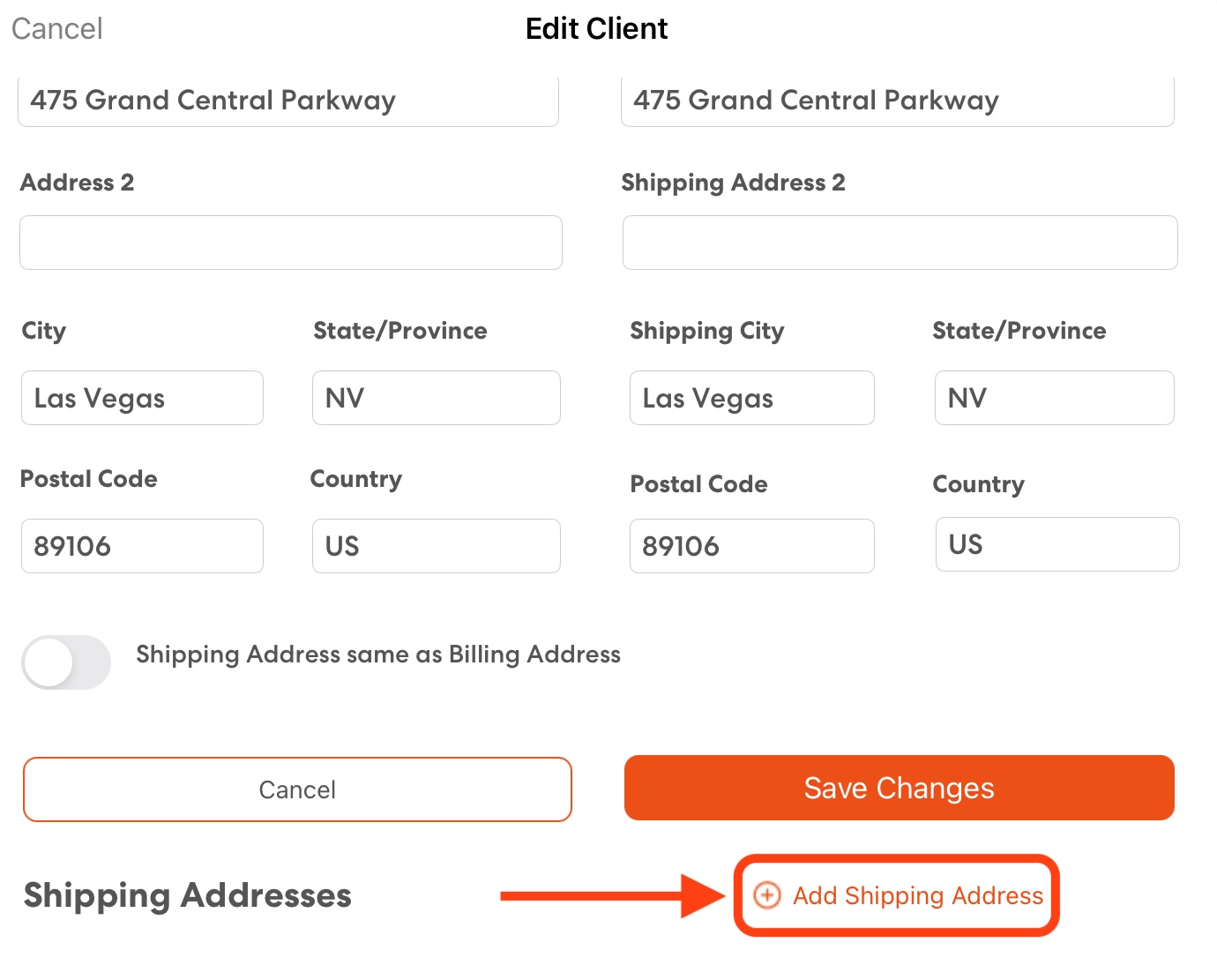Image resolution: width=1217 pixels, height=980 pixels.
Task: Focus the billing City field with Las Vegas
Action: click(x=142, y=398)
